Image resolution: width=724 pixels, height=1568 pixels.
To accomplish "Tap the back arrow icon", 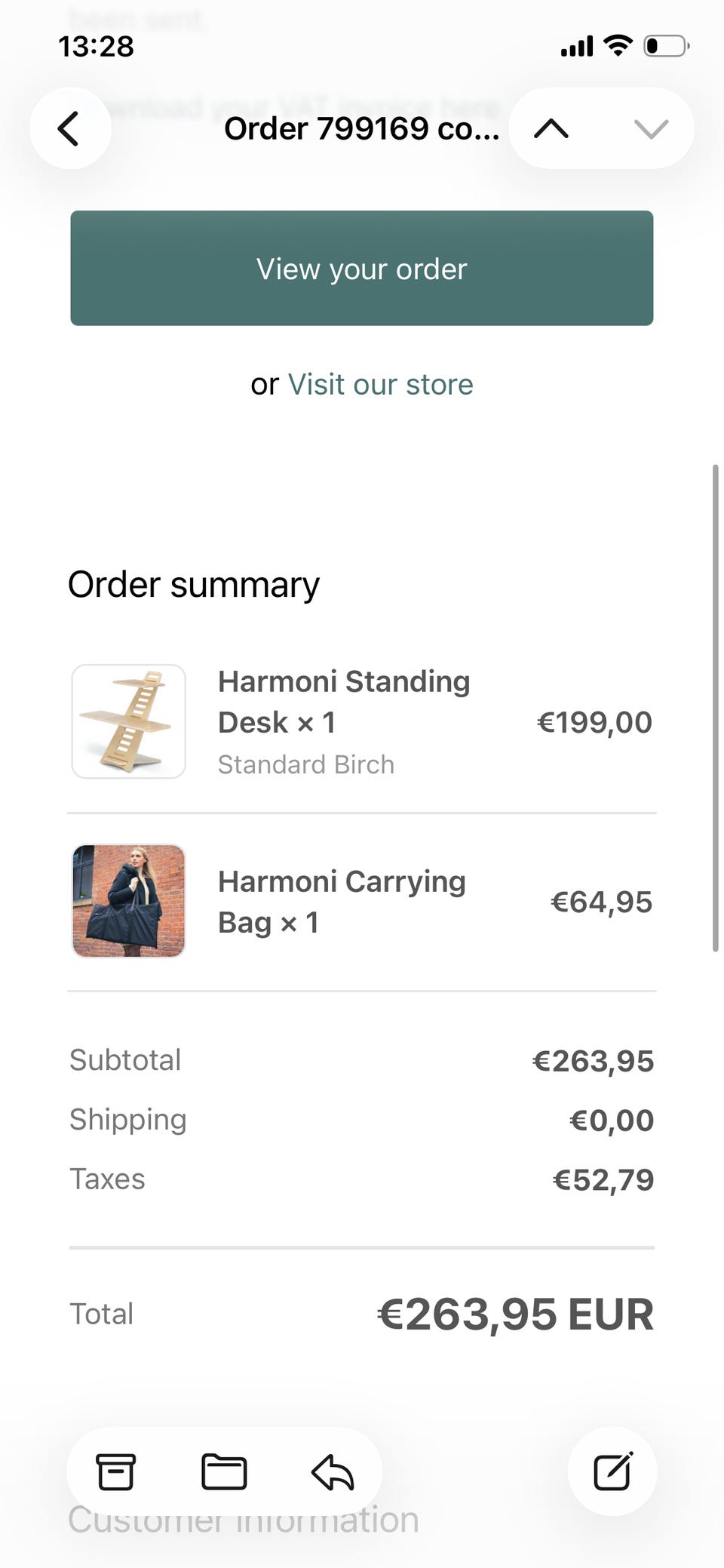I will 69,128.
